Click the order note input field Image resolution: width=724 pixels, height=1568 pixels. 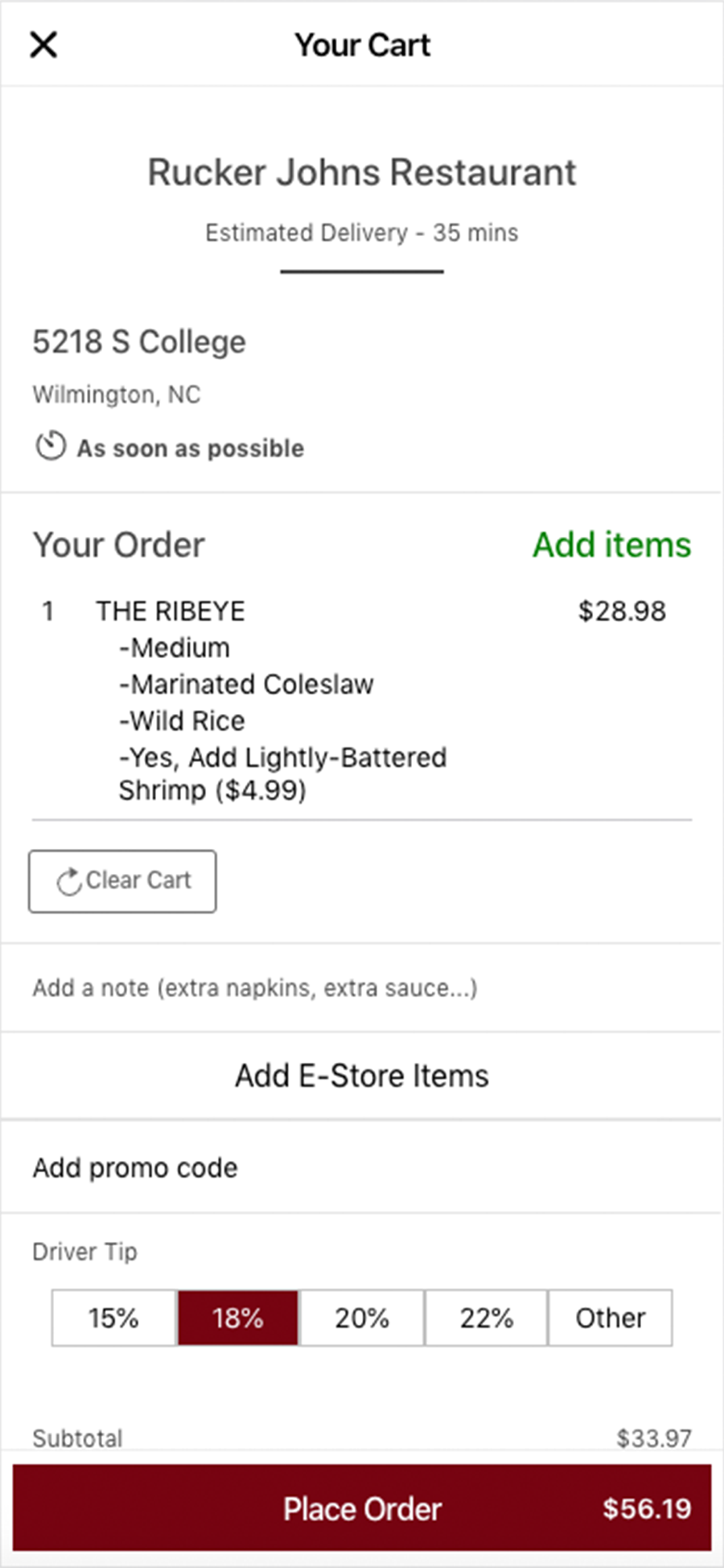coord(362,988)
